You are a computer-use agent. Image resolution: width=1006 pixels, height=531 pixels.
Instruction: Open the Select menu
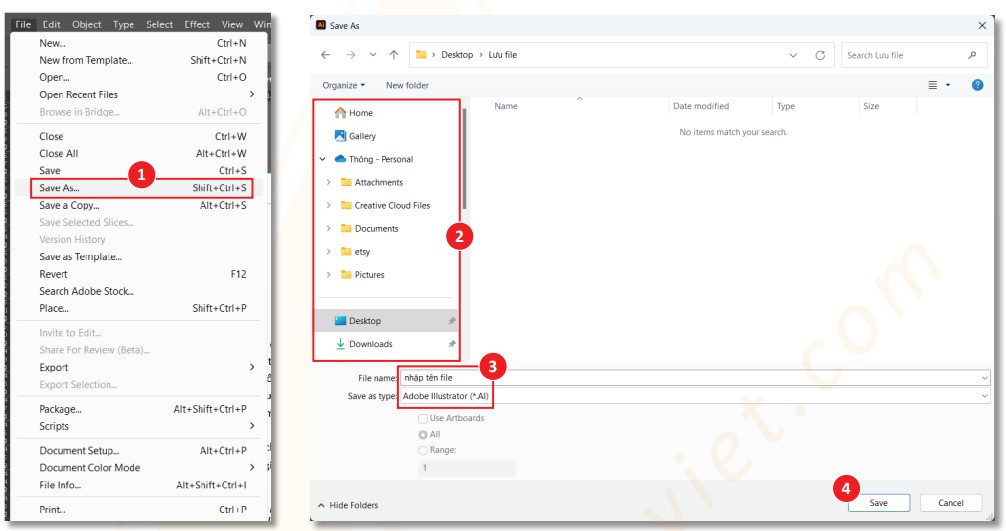[x=159, y=24]
